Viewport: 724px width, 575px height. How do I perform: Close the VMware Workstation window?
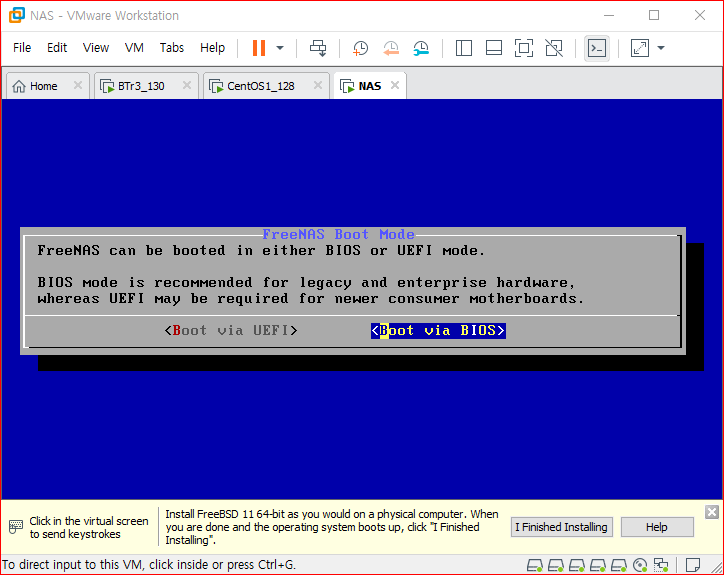click(x=700, y=15)
